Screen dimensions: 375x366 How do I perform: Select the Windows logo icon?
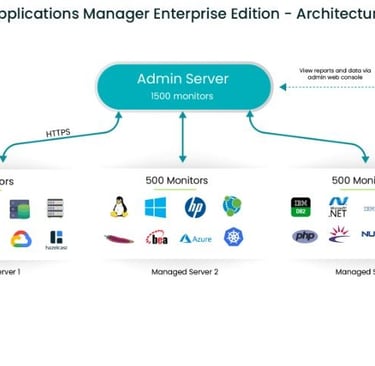[156, 207]
